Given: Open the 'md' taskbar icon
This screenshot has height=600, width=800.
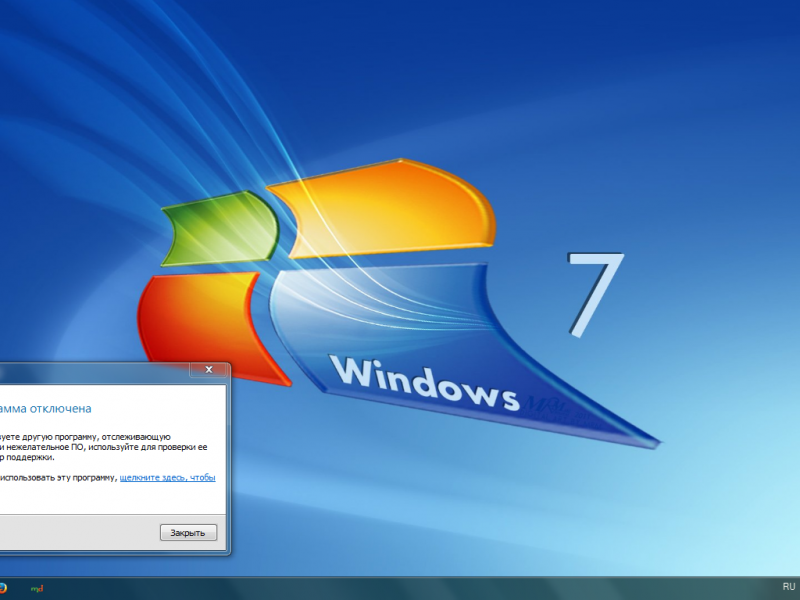Looking at the screenshot, I should coord(37,589).
